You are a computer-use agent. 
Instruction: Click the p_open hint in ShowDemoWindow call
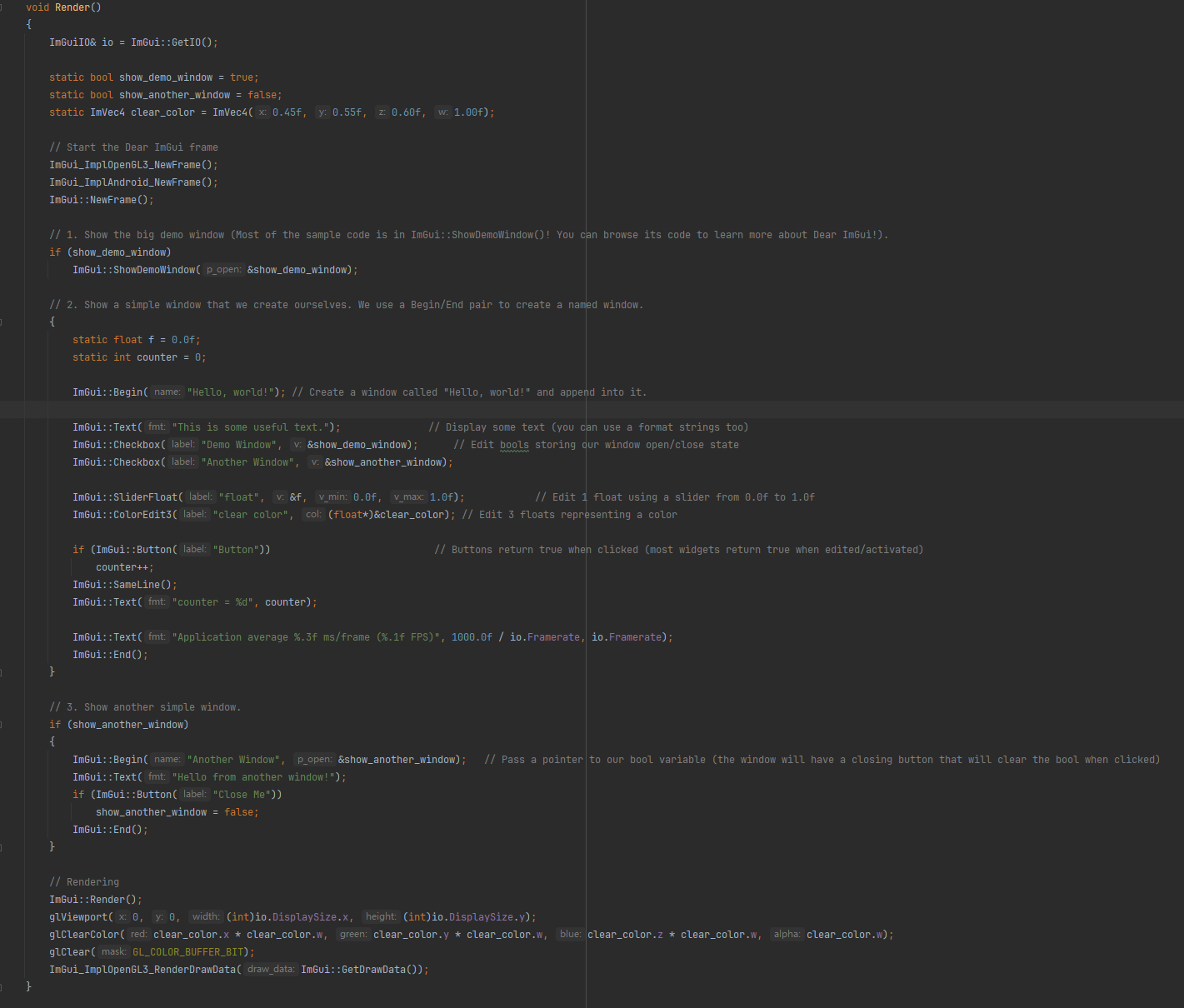pyautogui.click(x=223, y=270)
